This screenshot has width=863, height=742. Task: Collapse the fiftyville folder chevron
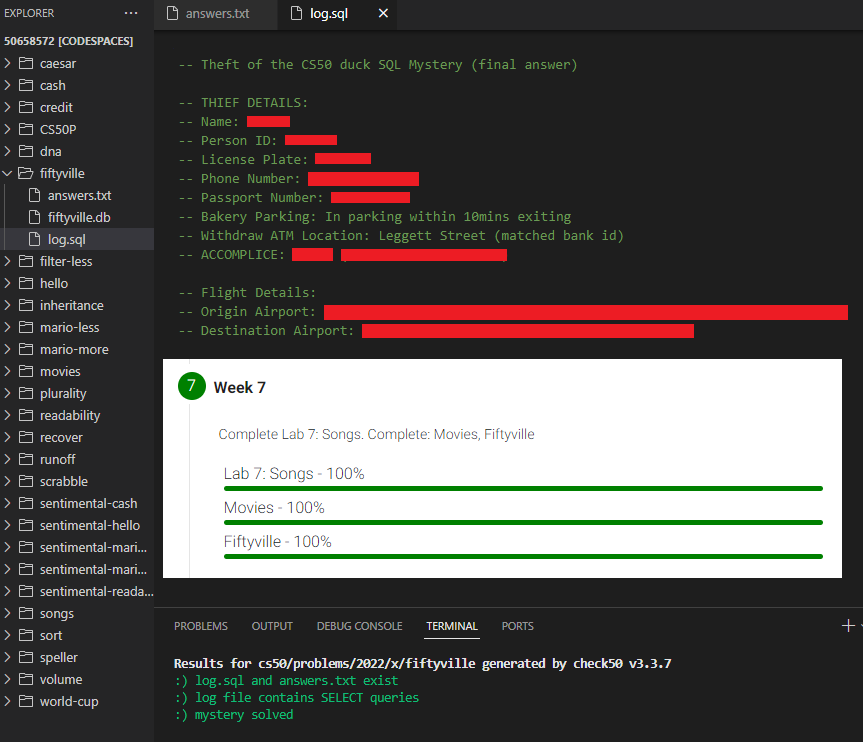coord(8,173)
